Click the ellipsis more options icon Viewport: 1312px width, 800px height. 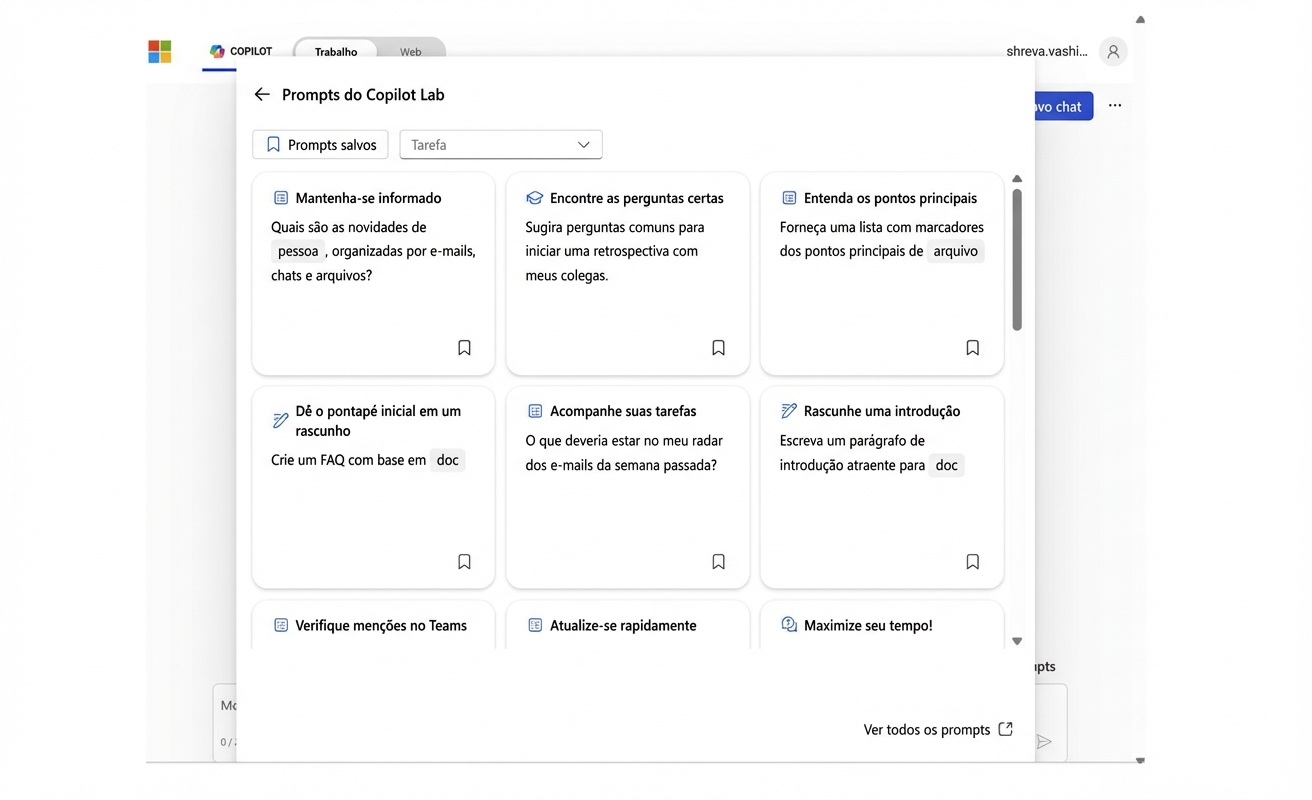[1115, 105]
